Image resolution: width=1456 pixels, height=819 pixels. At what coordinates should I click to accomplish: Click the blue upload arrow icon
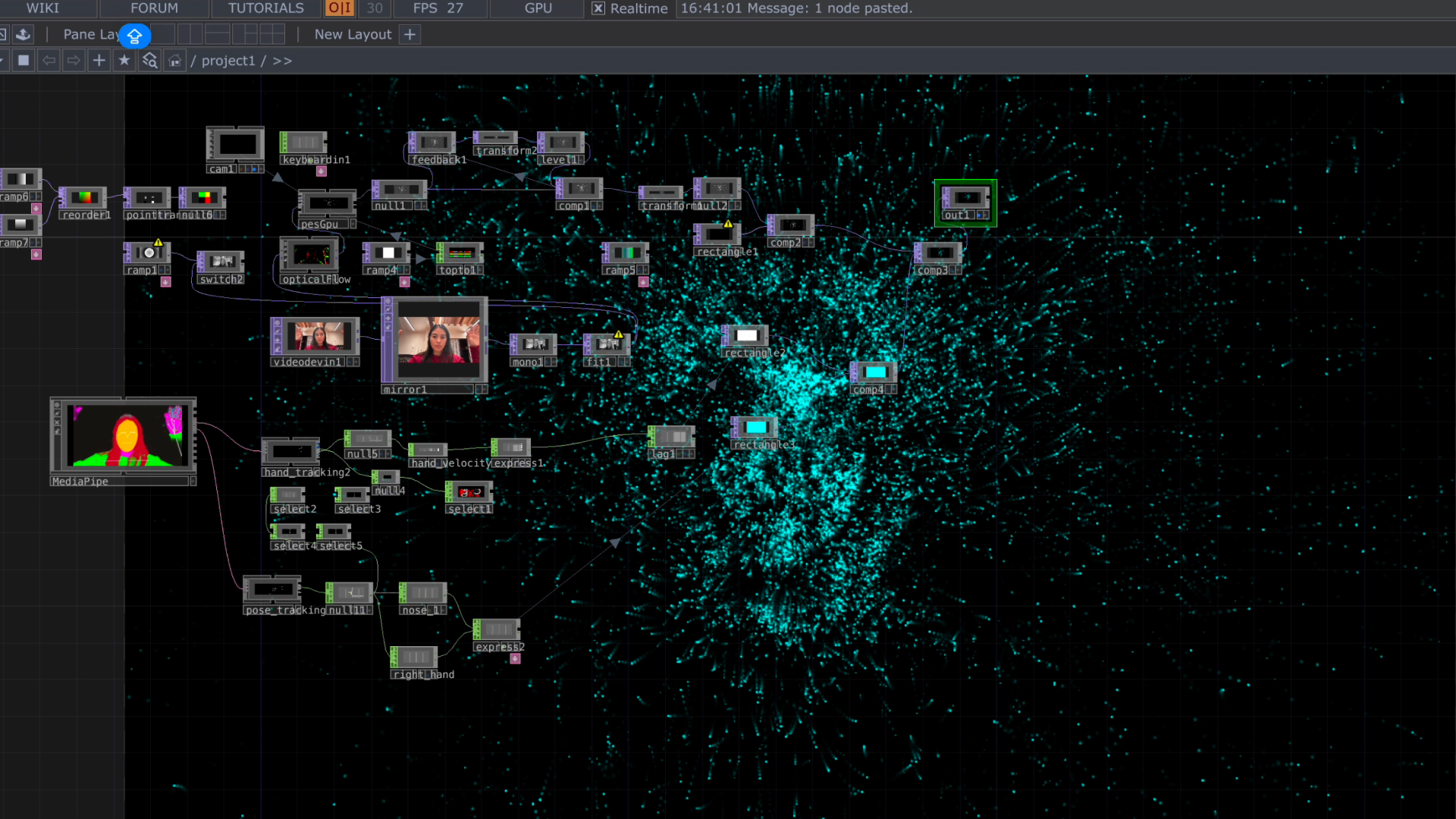[x=135, y=36]
